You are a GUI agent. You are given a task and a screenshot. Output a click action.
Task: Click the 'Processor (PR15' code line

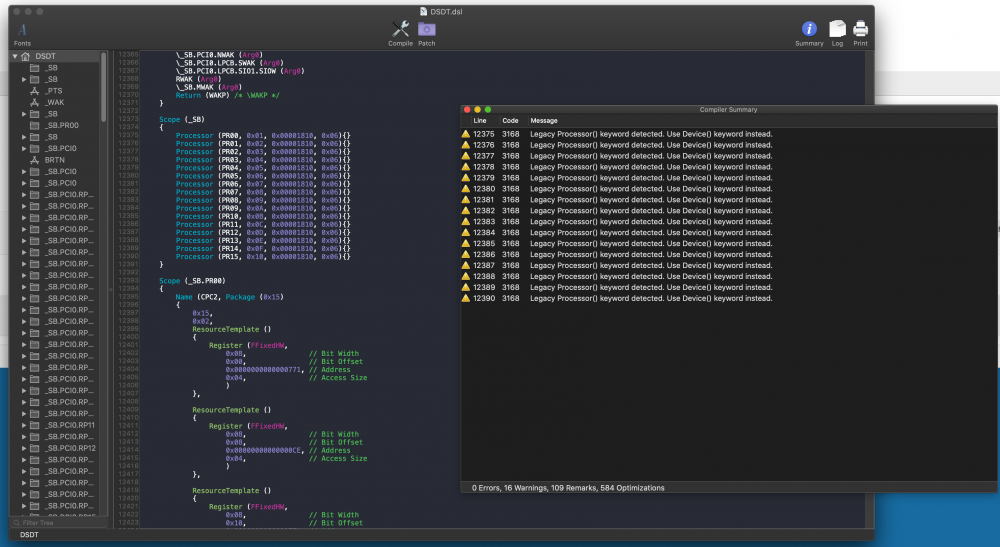(263, 256)
